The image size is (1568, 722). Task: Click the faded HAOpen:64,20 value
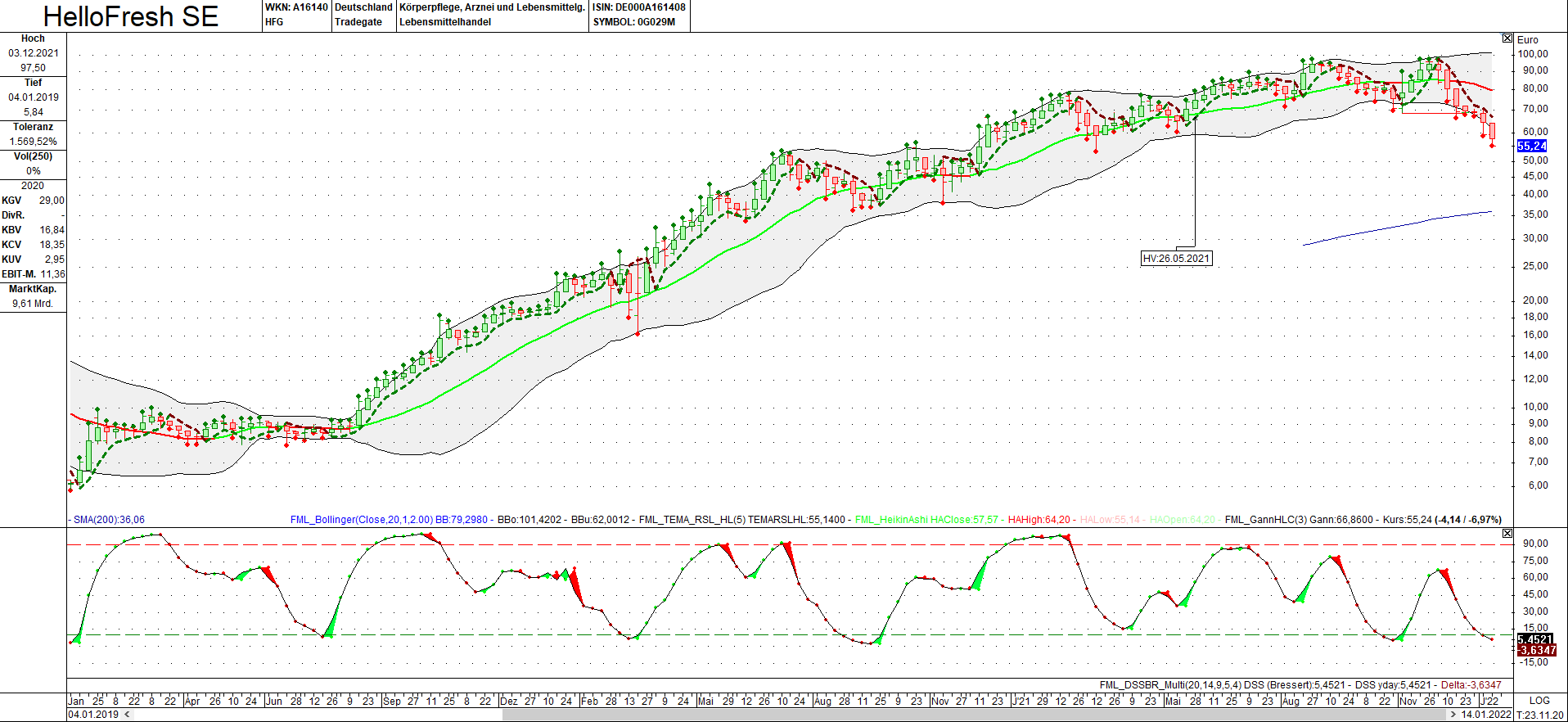[1183, 520]
